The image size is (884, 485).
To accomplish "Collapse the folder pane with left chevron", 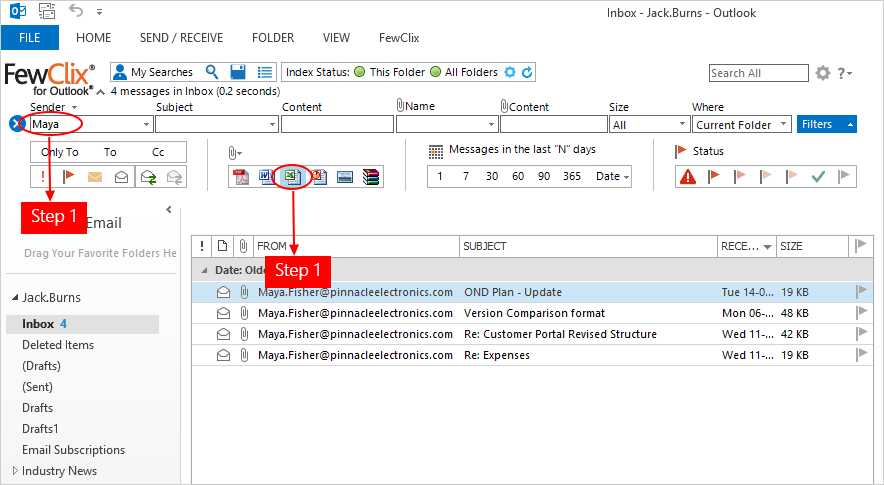I will 169,210.
